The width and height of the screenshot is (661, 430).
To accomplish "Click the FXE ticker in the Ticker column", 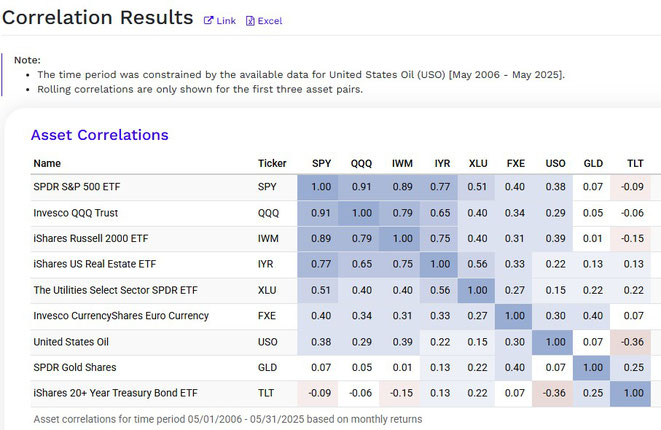I will pyautogui.click(x=267, y=316).
